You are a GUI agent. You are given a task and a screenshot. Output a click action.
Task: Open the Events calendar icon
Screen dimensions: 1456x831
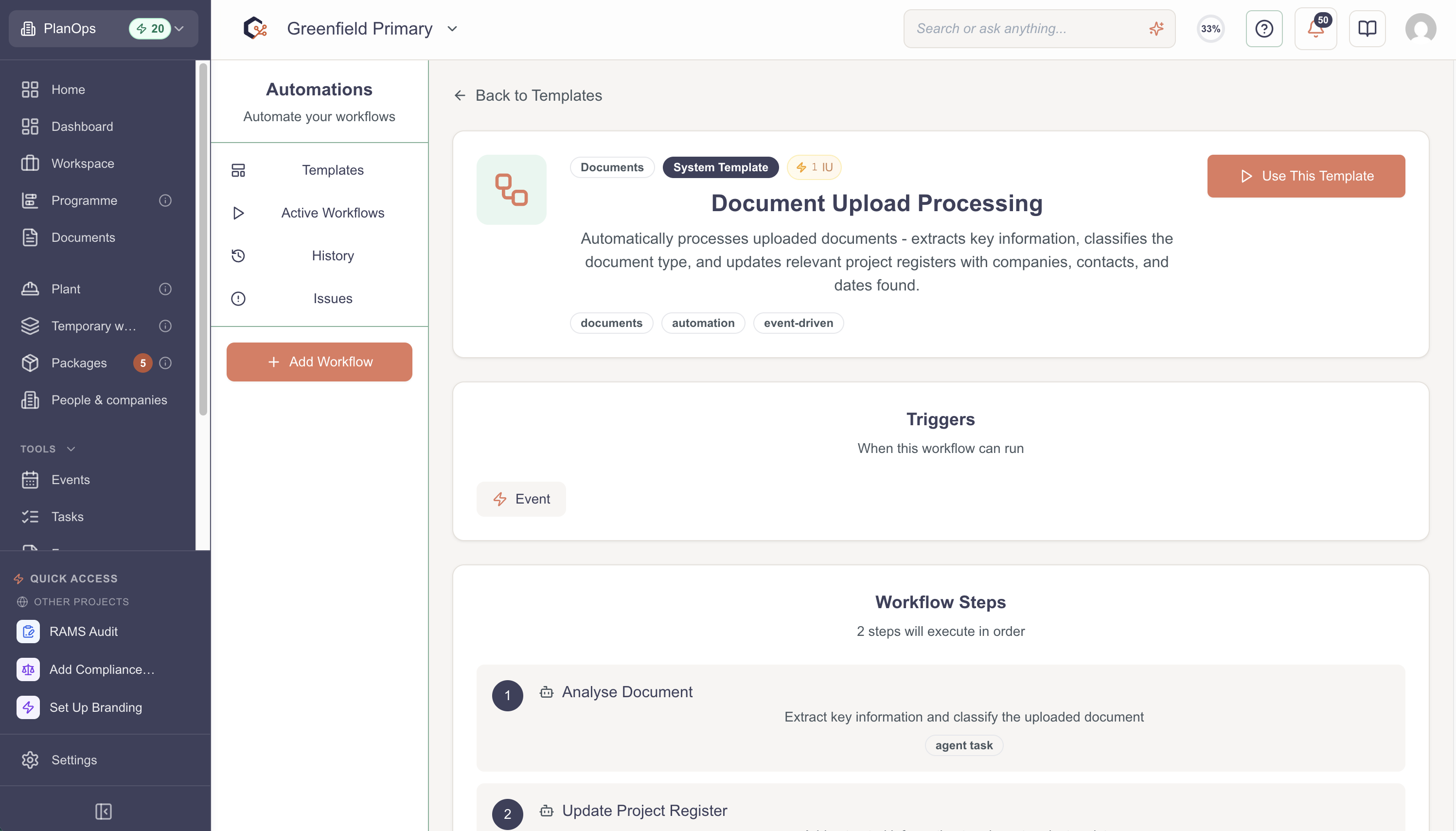(x=30, y=480)
